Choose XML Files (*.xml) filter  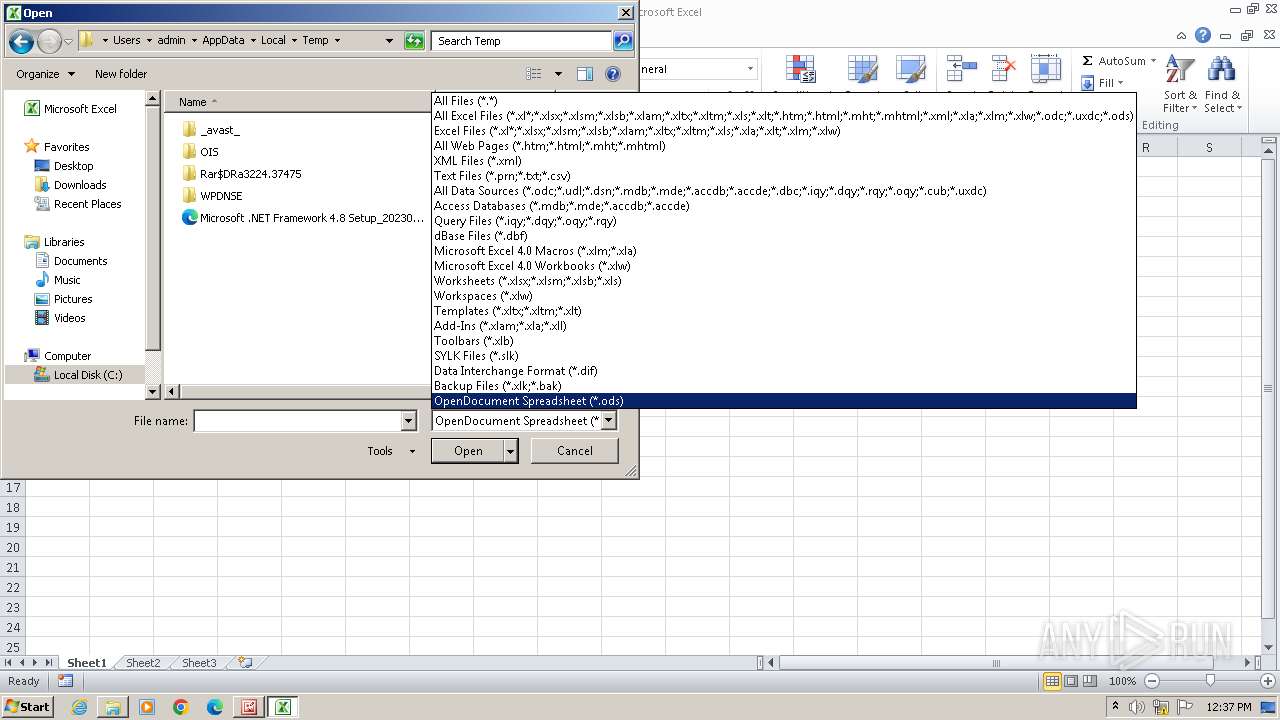coord(784,161)
